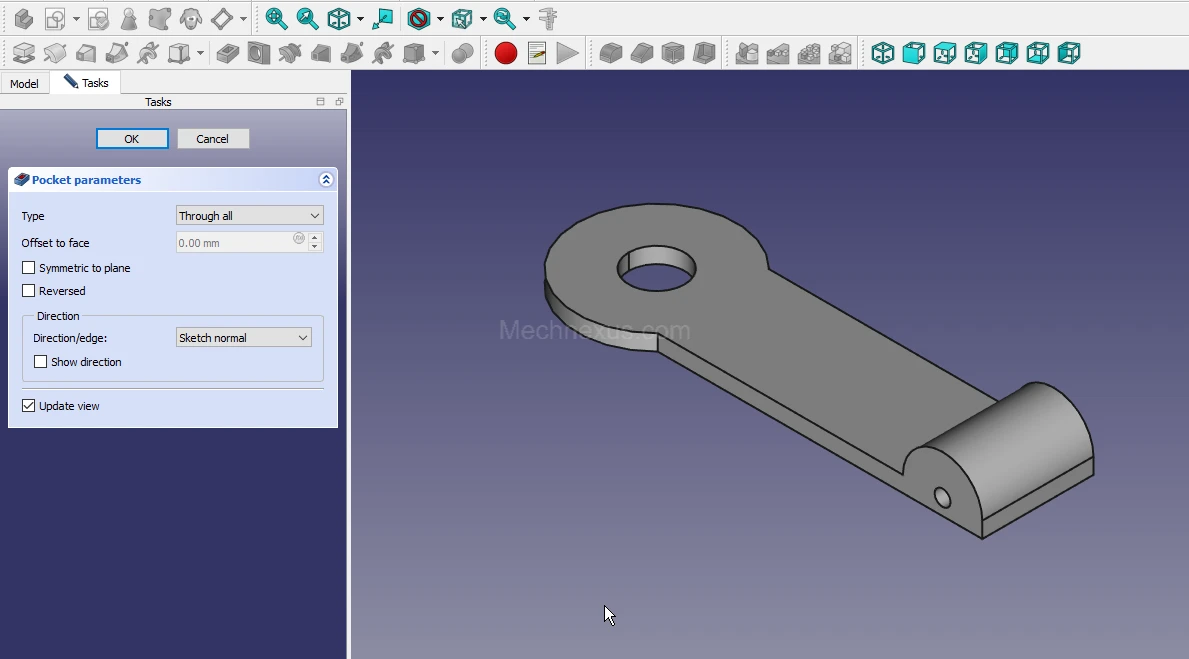Open the measure distance caliper tool

pyautogui.click(x=548, y=18)
